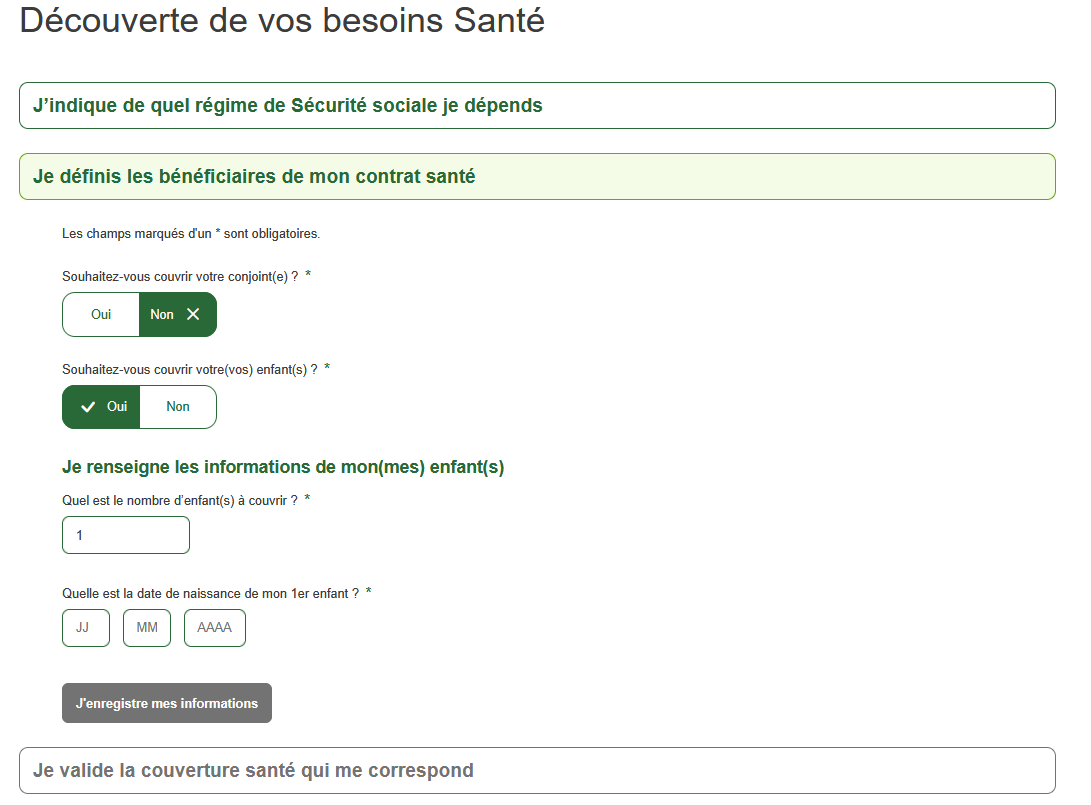Select Oui for covering your conjoint
1091x805 pixels.
[101, 314]
